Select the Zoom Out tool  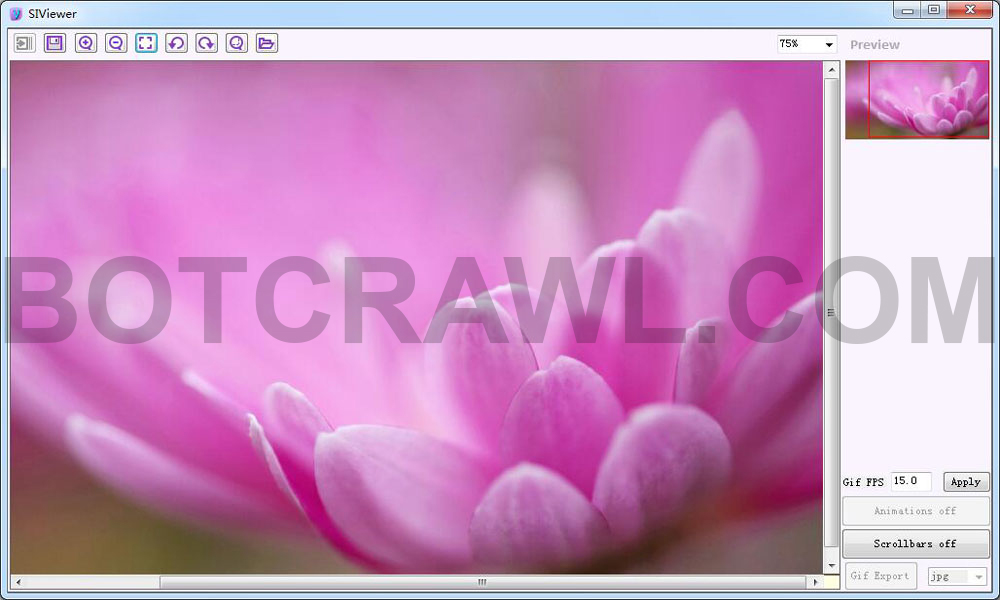click(x=115, y=42)
